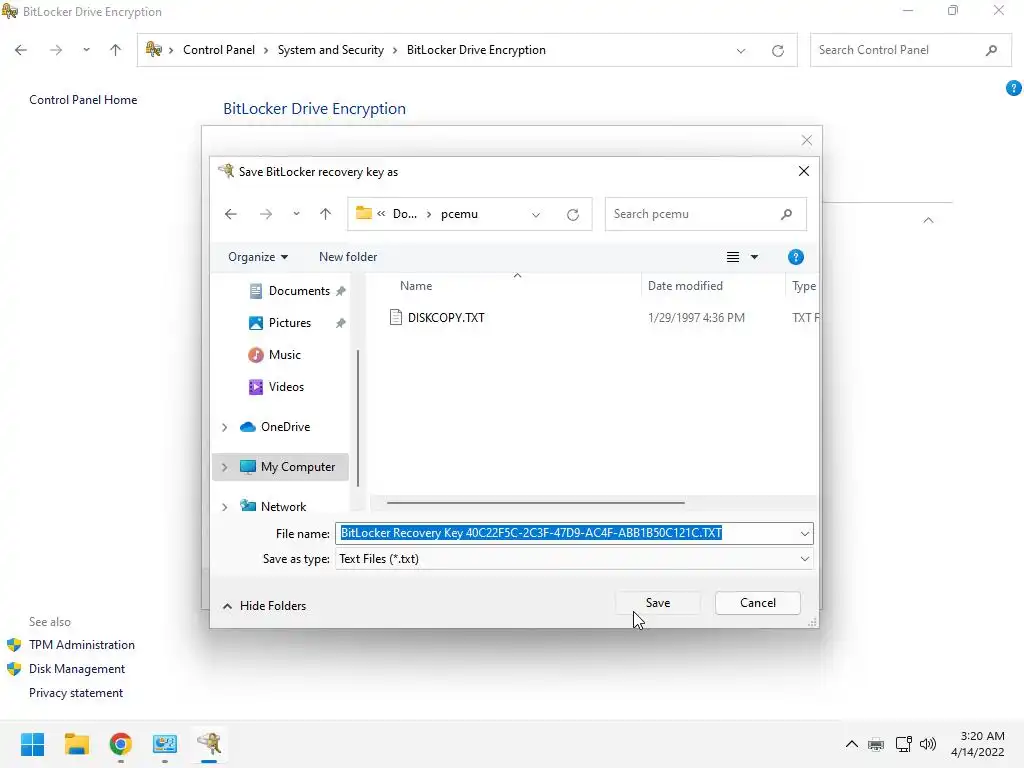The width and height of the screenshot is (1024, 768).
Task: Open File Explorer from taskbar
Action: point(76,744)
